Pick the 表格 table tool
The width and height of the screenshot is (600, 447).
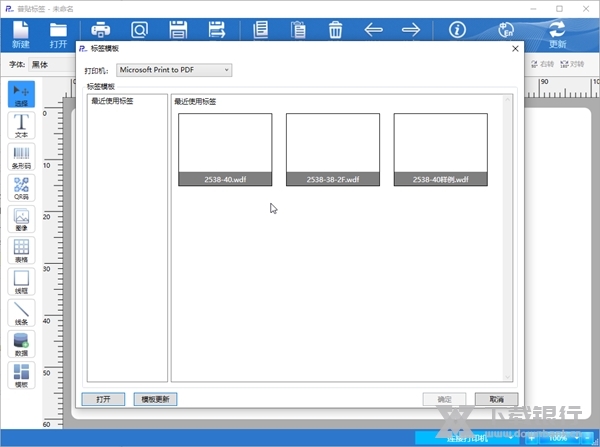pyautogui.click(x=21, y=251)
